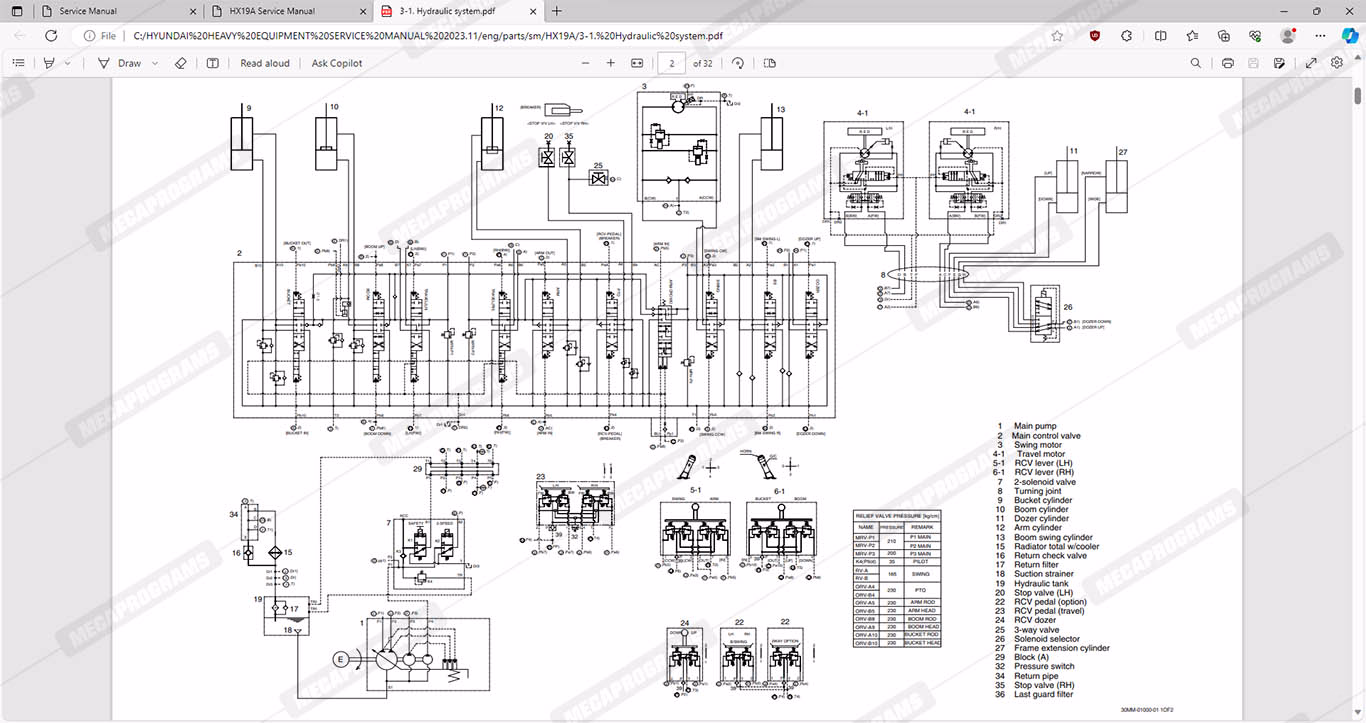Toggle the page view layout
Image resolution: width=1366 pixels, height=723 pixels.
(x=770, y=63)
